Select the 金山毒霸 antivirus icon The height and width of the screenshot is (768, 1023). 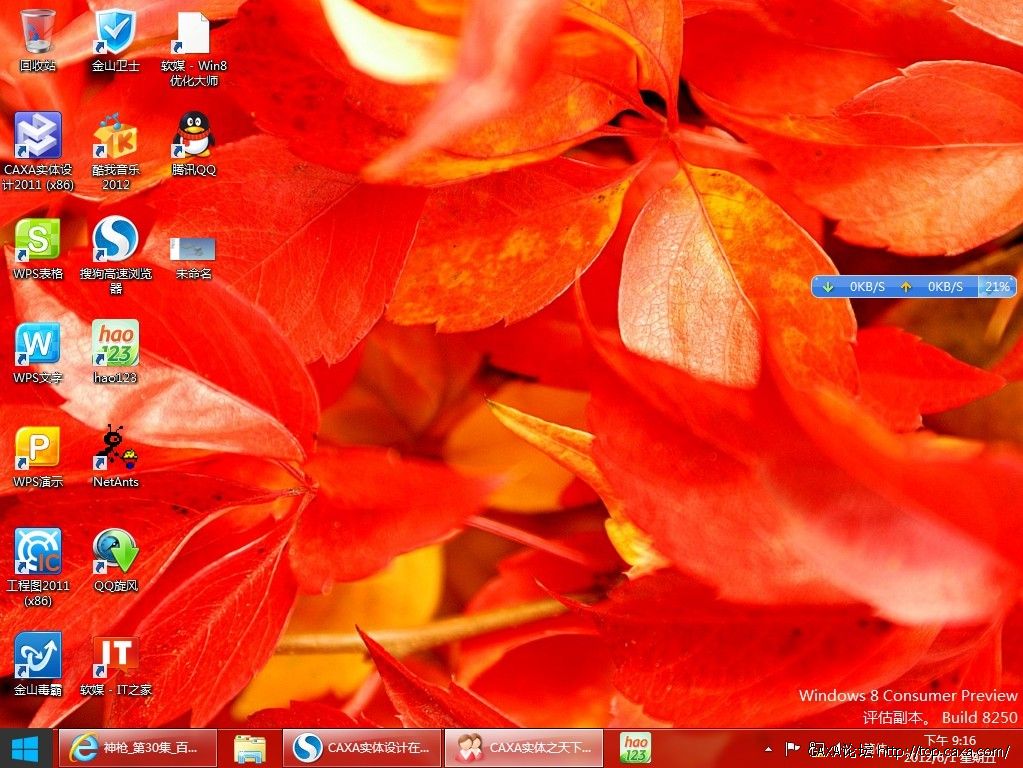pos(38,656)
